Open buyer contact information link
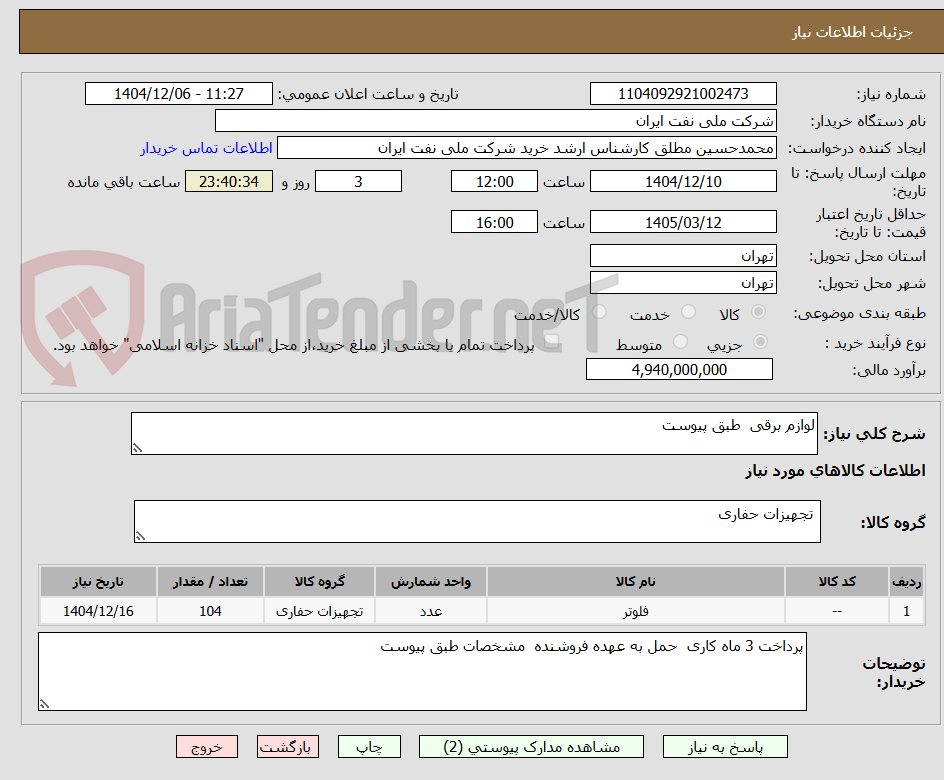Screen dimensions: 944x780 click(206, 148)
